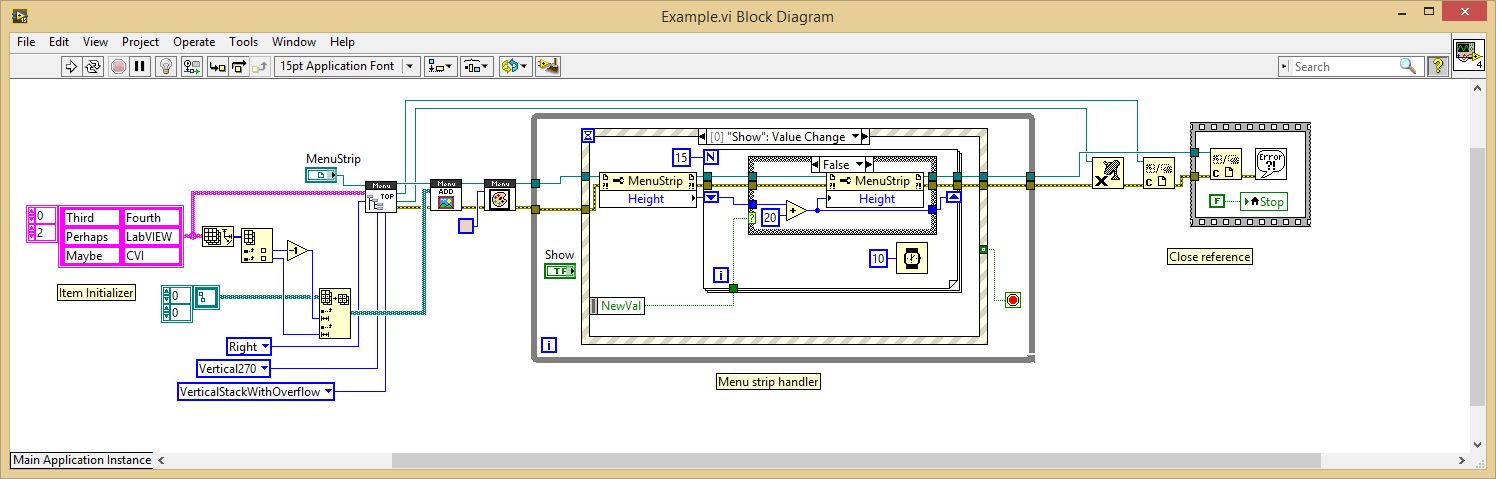
Task: Click the Run Continuously button
Action: coord(93,67)
